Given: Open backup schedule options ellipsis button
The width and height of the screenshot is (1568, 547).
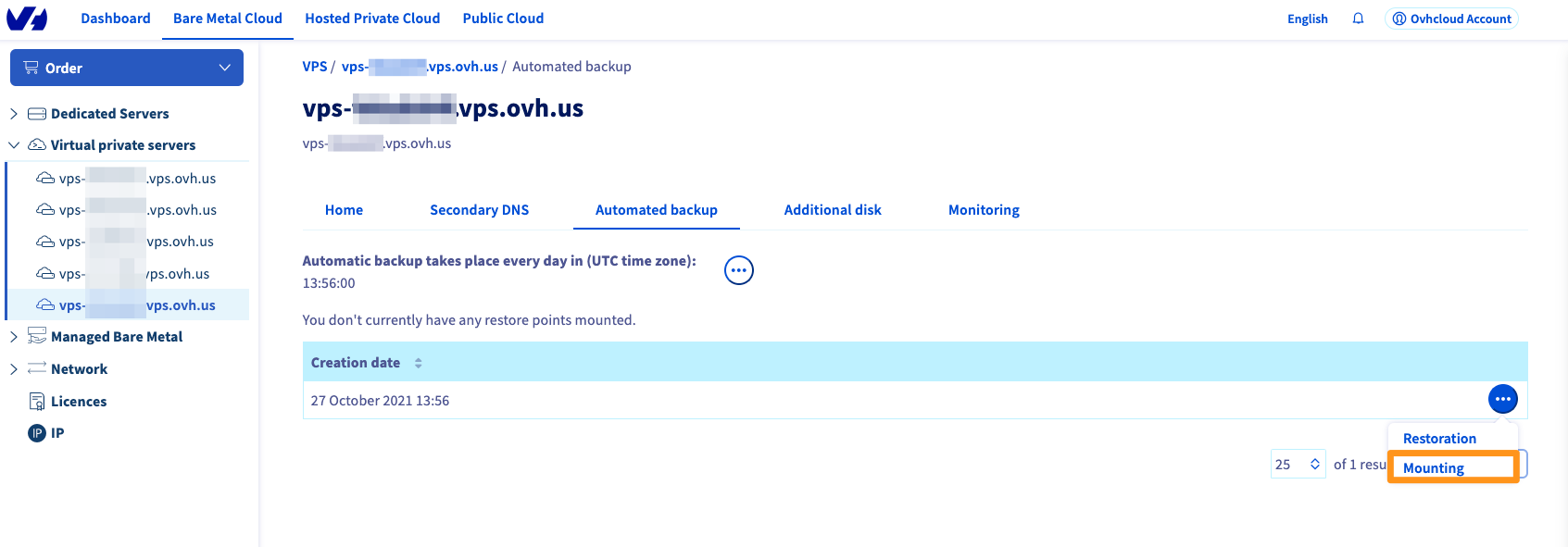Looking at the screenshot, I should [739, 270].
